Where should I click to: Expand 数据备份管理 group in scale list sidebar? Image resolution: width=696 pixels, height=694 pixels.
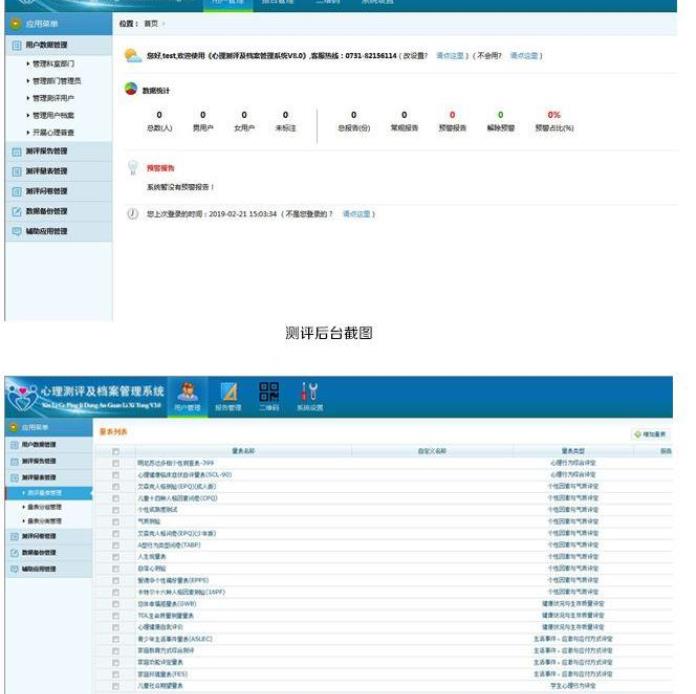pyautogui.click(x=49, y=552)
